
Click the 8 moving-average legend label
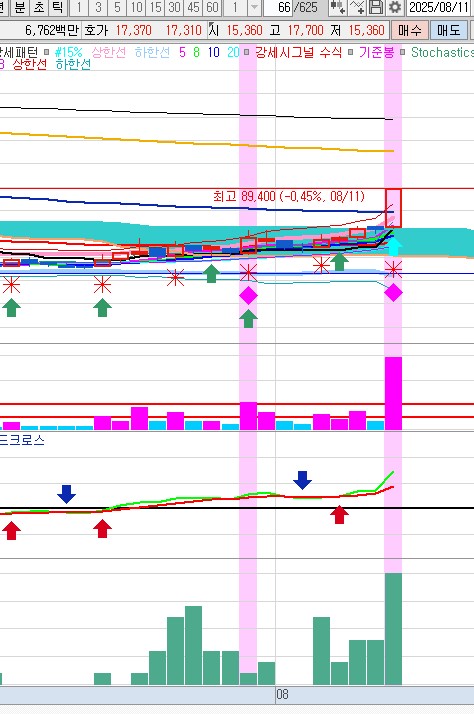pos(196,52)
